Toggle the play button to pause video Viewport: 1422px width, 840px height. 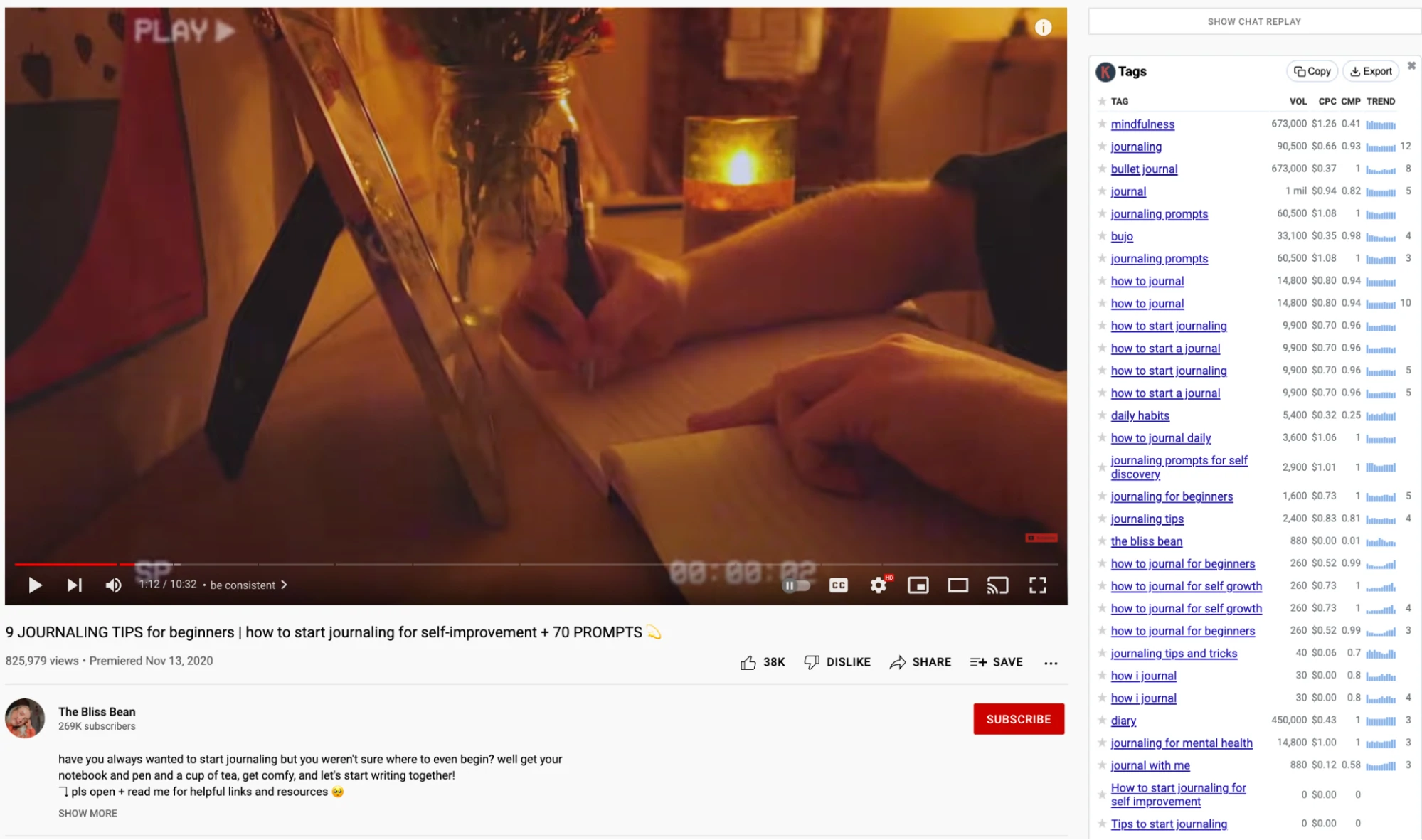click(33, 584)
